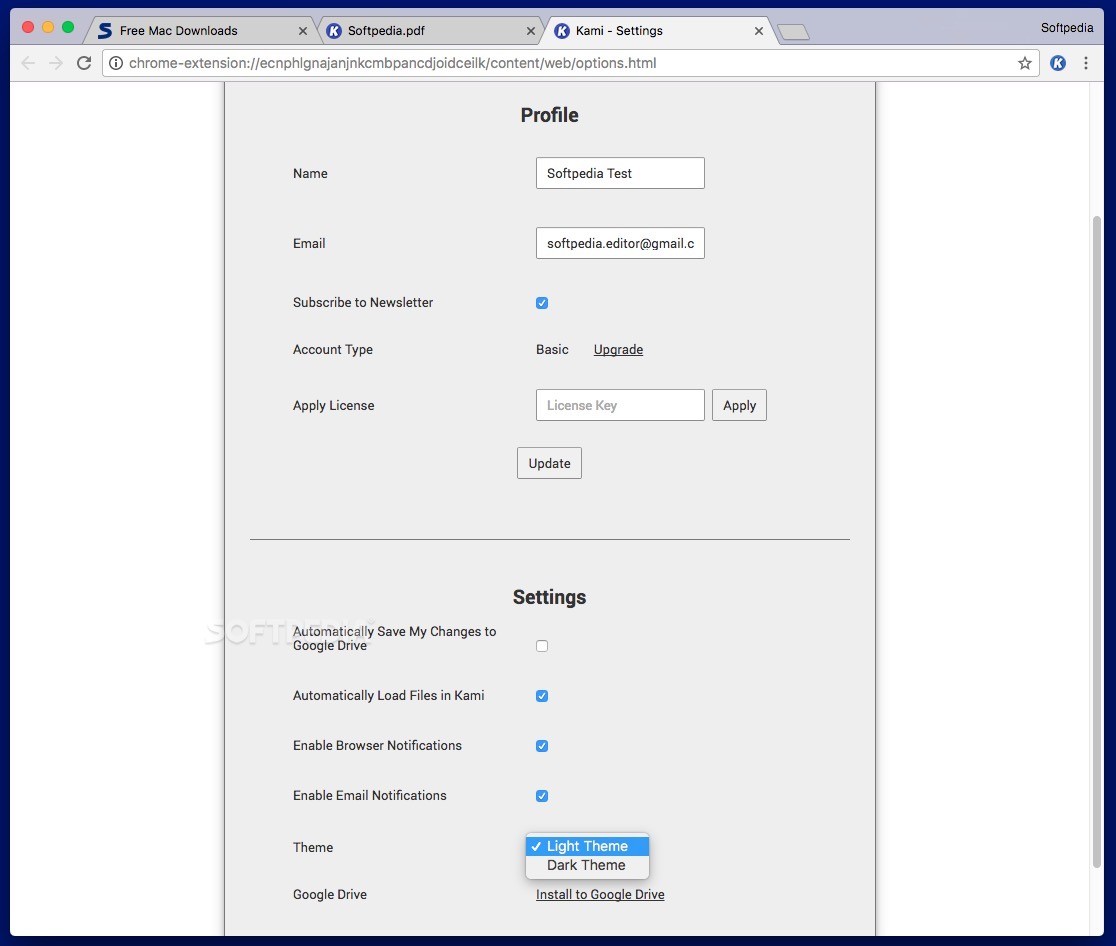Image resolution: width=1116 pixels, height=946 pixels.
Task: Click the page info icon in the address bar
Action: tap(117, 62)
